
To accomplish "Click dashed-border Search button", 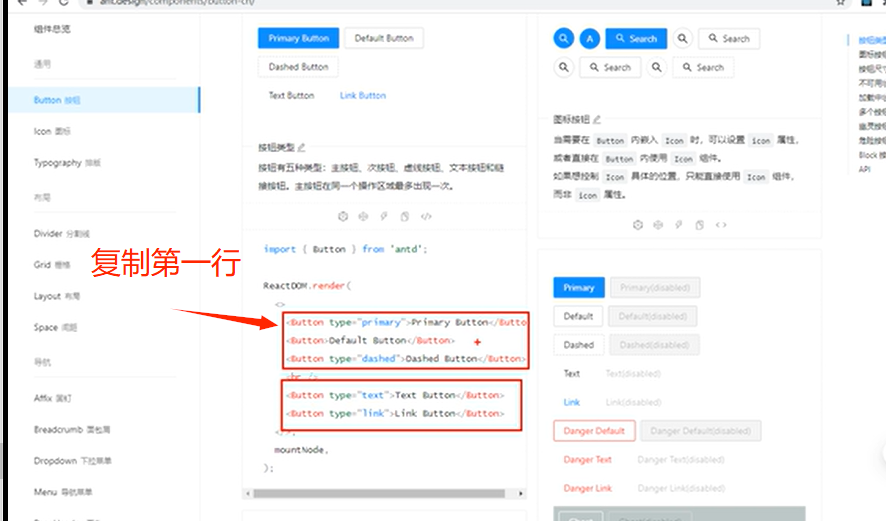I will pyautogui.click(x=703, y=67).
